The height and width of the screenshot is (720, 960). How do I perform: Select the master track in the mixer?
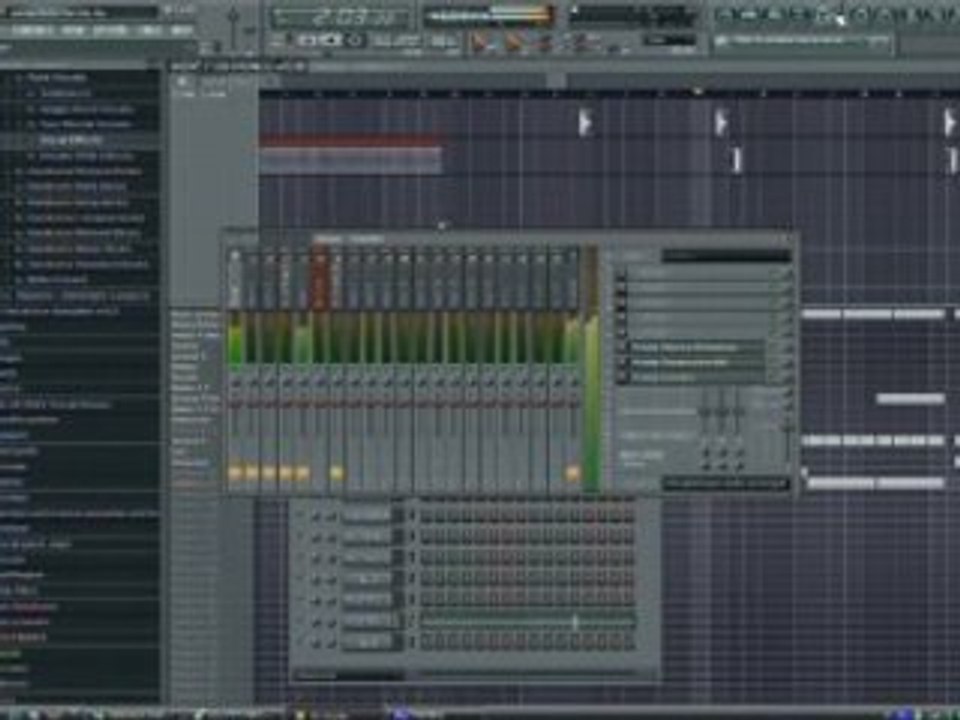pos(235,279)
